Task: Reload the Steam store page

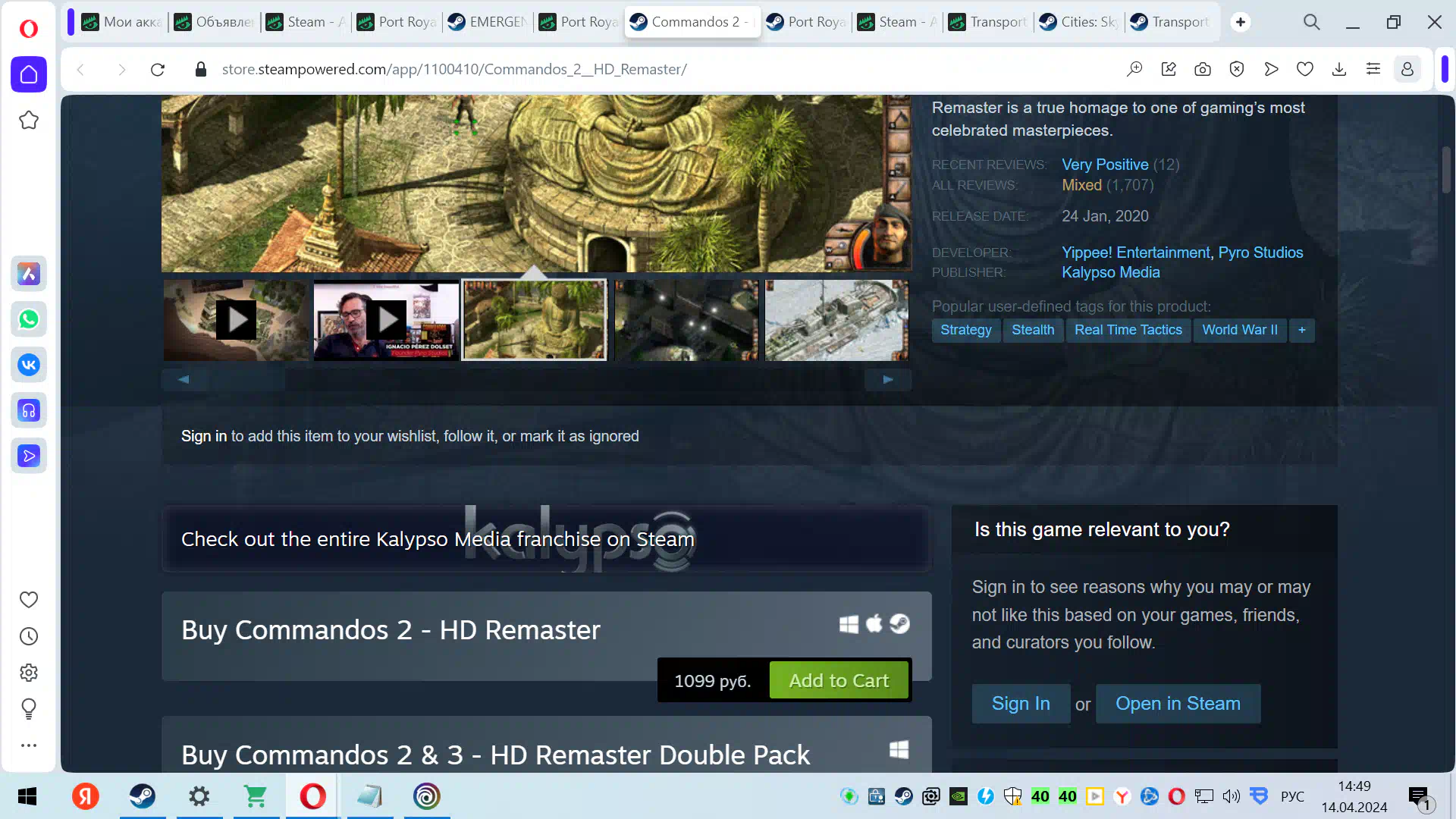Action: pos(158,70)
